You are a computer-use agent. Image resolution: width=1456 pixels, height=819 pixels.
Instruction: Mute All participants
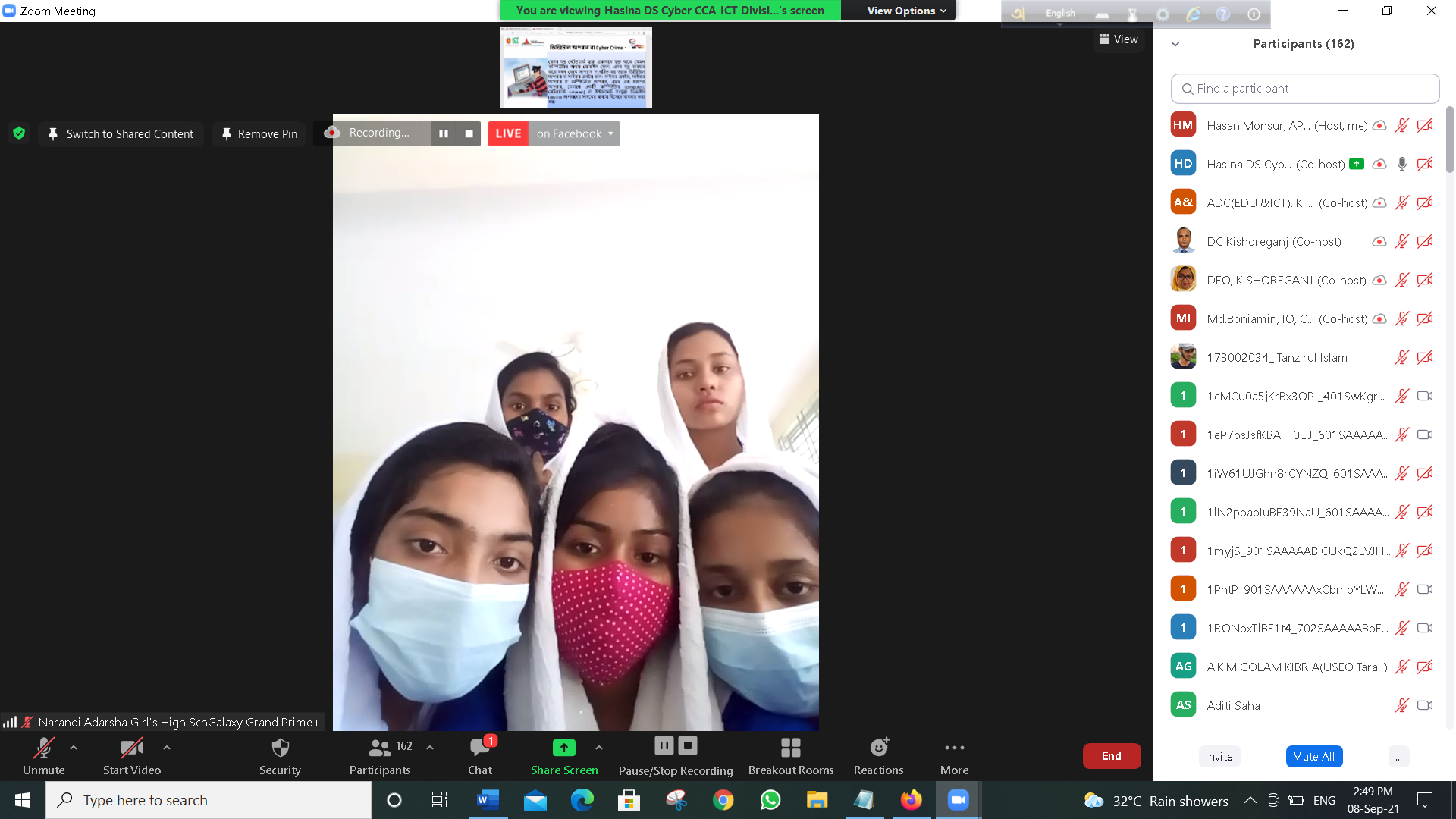pyautogui.click(x=1313, y=757)
